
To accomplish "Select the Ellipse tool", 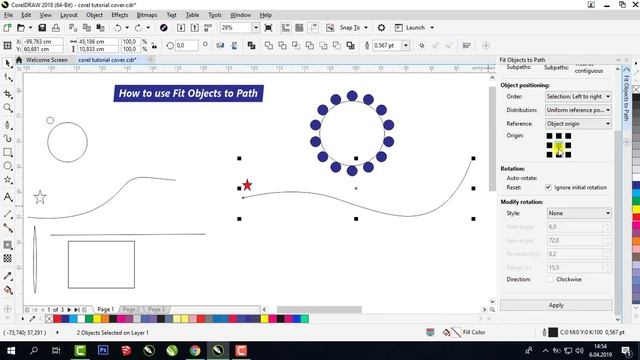I will tap(7, 166).
